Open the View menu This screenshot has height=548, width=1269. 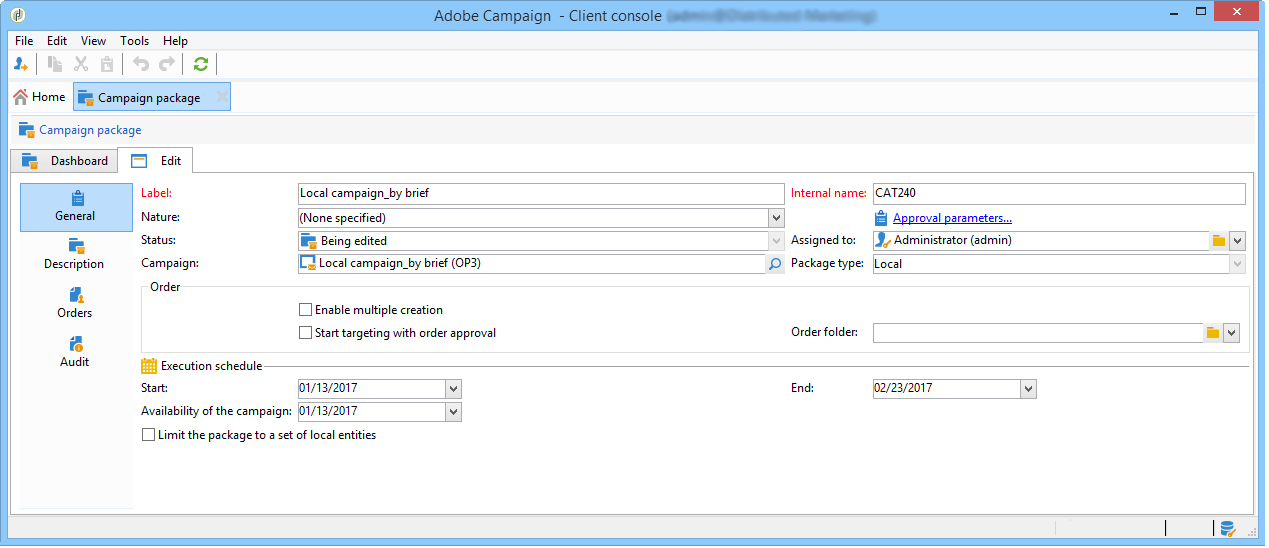(x=93, y=41)
